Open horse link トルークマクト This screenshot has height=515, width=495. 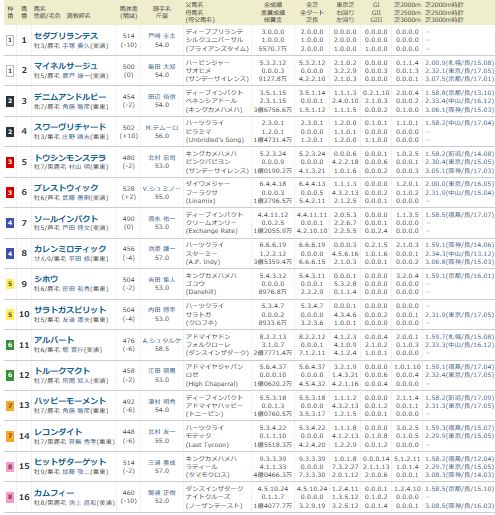[x=62, y=371]
